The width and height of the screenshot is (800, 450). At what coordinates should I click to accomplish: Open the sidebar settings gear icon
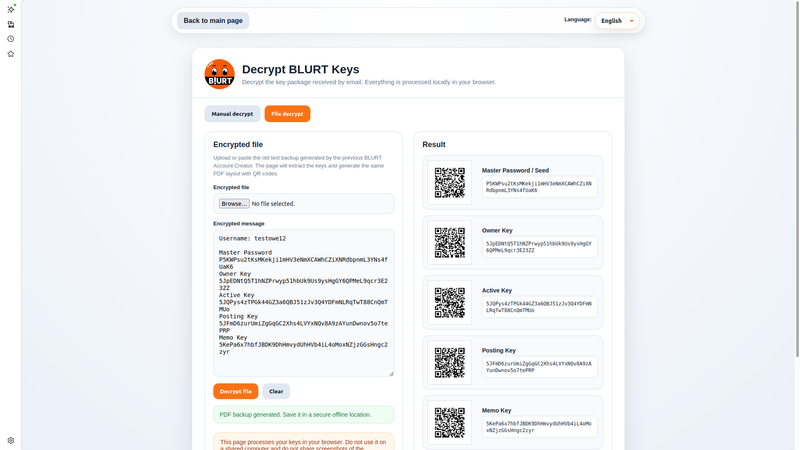(x=11, y=440)
